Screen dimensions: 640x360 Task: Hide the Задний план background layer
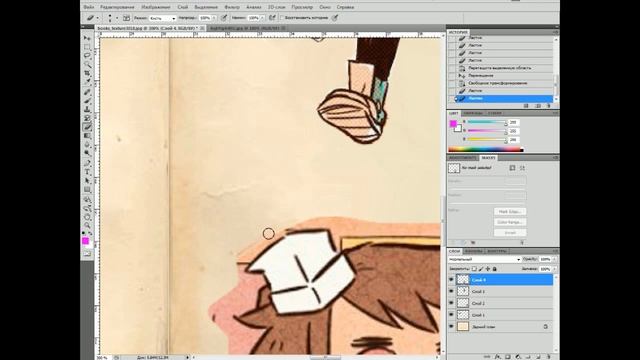click(451, 327)
